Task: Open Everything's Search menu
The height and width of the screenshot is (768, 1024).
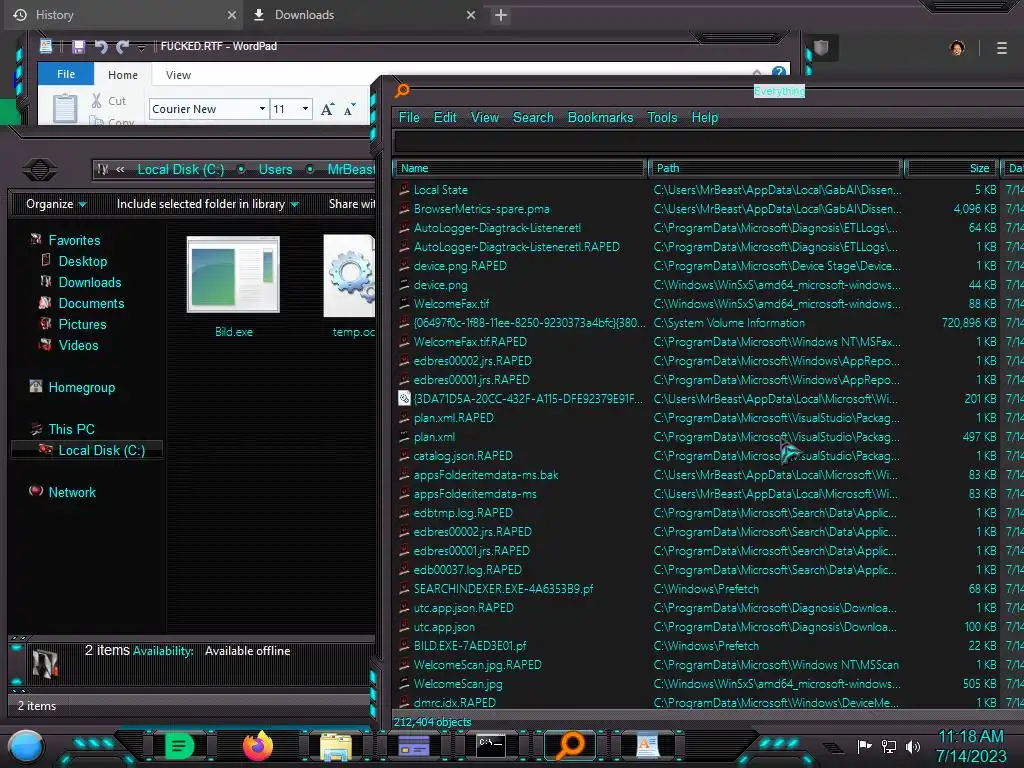Action: coord(533,118)
